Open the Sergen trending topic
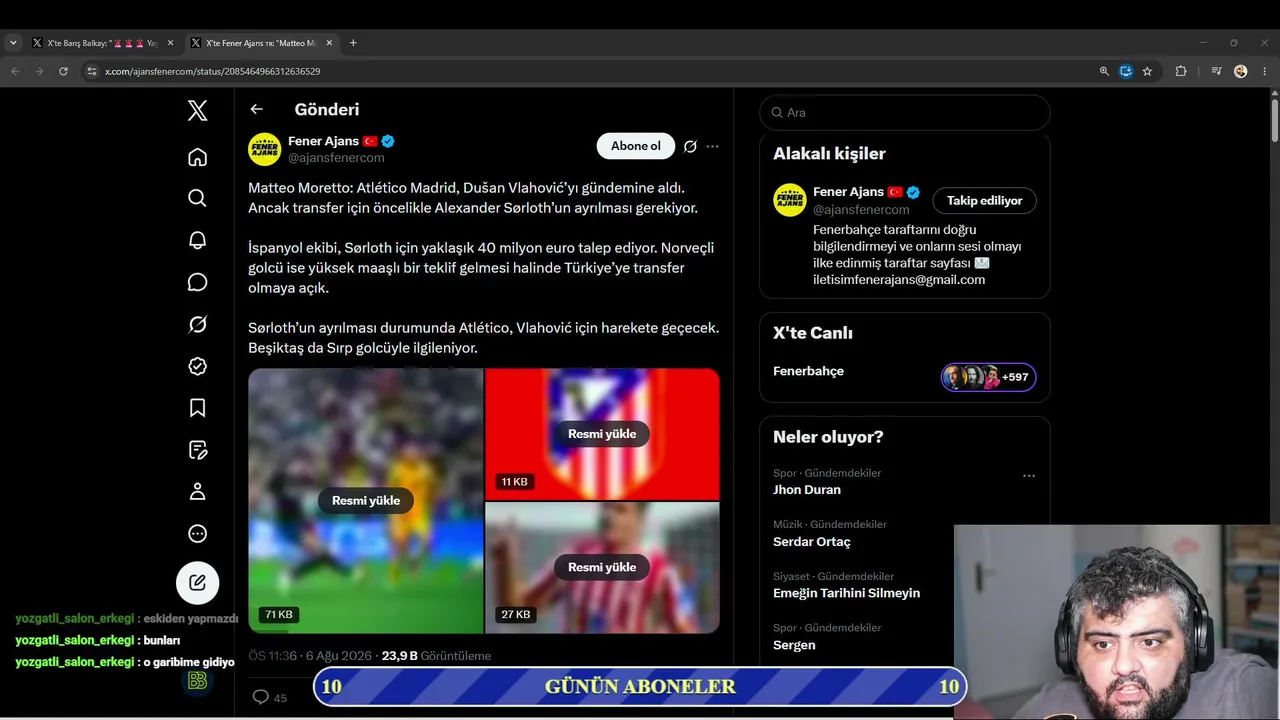This screenshot has width=1280, height=720. (x=794, y=645)
